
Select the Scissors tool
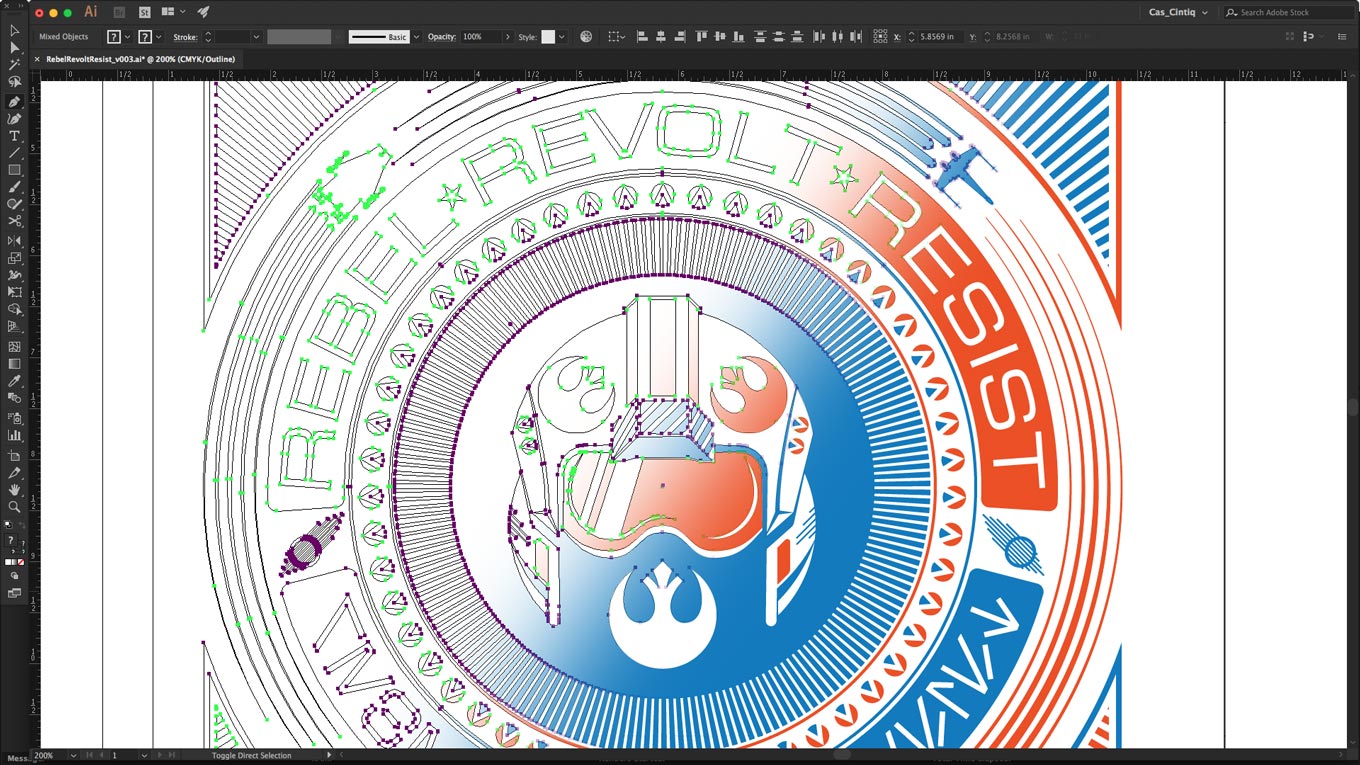pos(14,221)
